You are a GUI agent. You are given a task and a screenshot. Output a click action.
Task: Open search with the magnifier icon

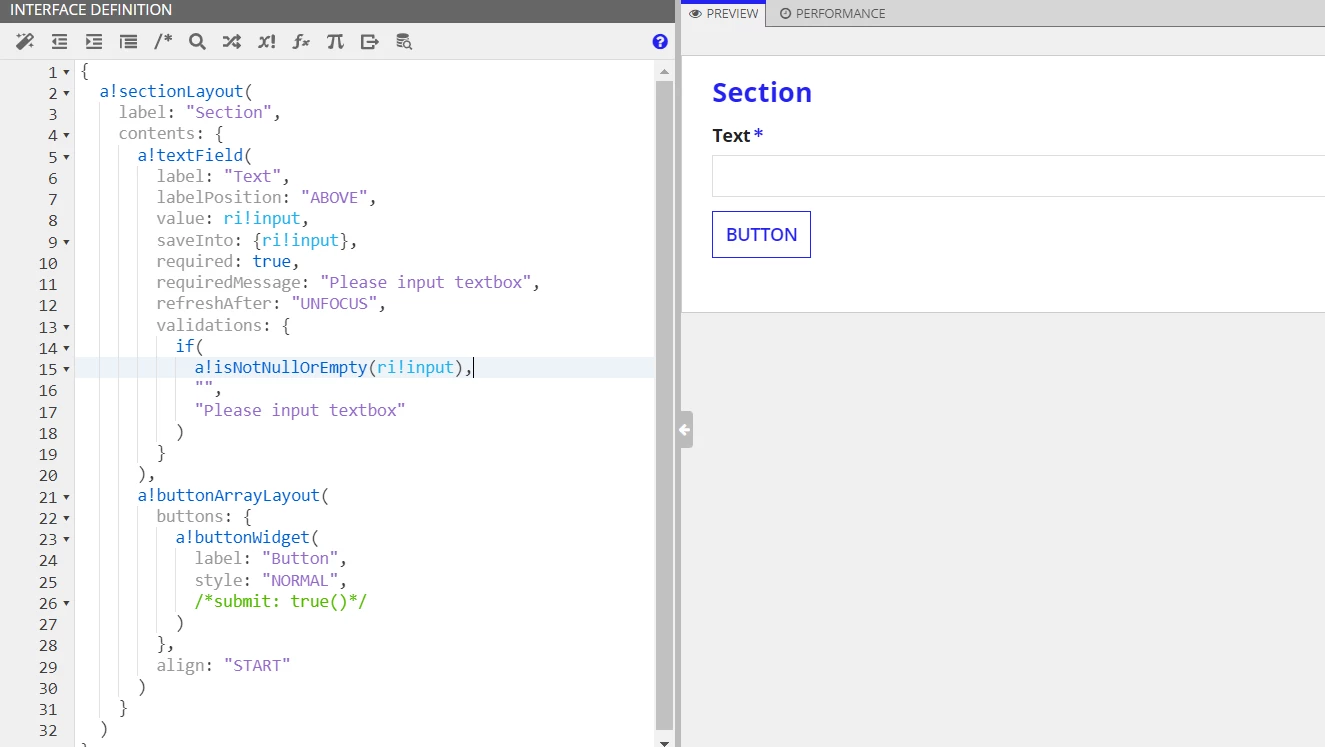click(197, 41)
